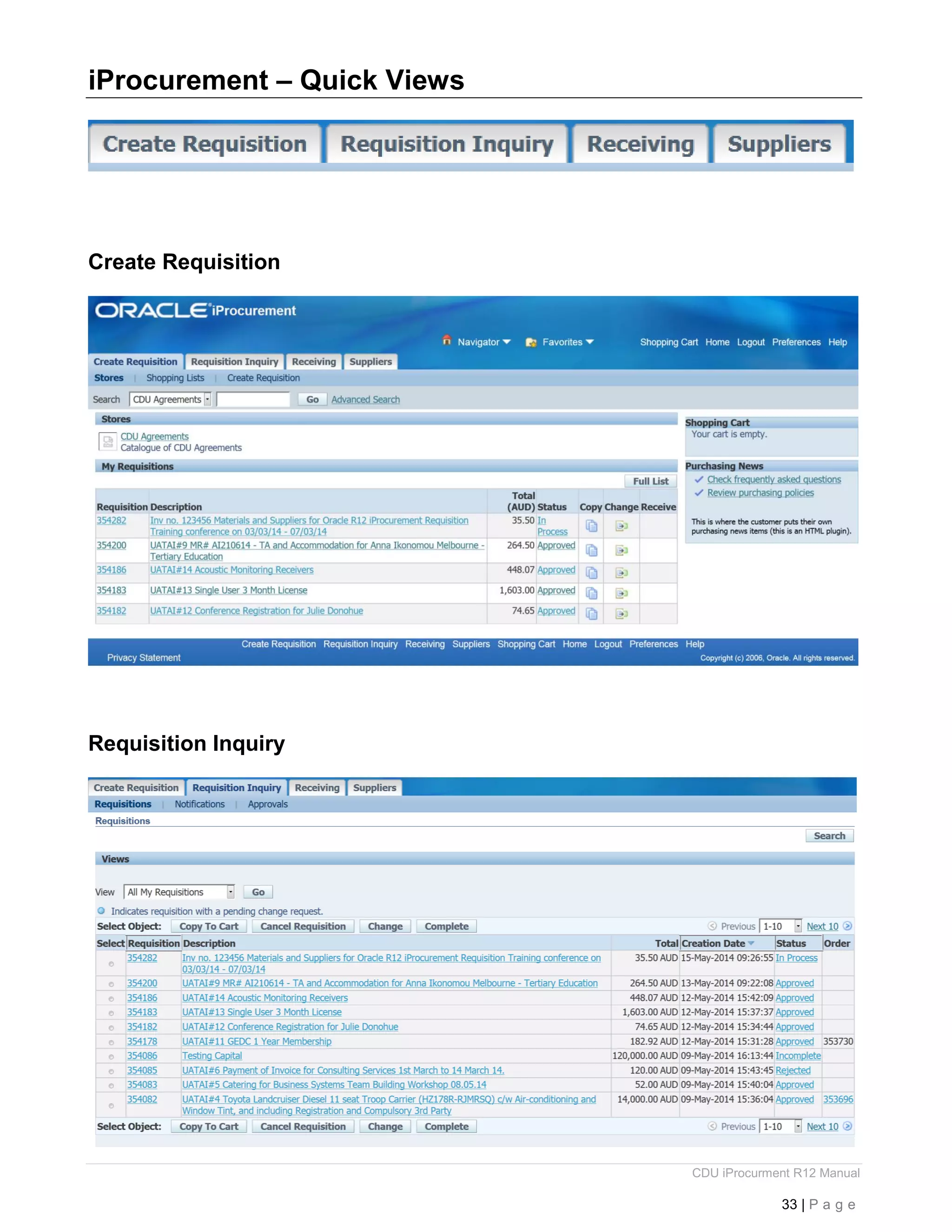Image resolution: width=952 pixels, height=1232 pixels.
Task: Click the Preferences link in the header
Action: (796, 342)
